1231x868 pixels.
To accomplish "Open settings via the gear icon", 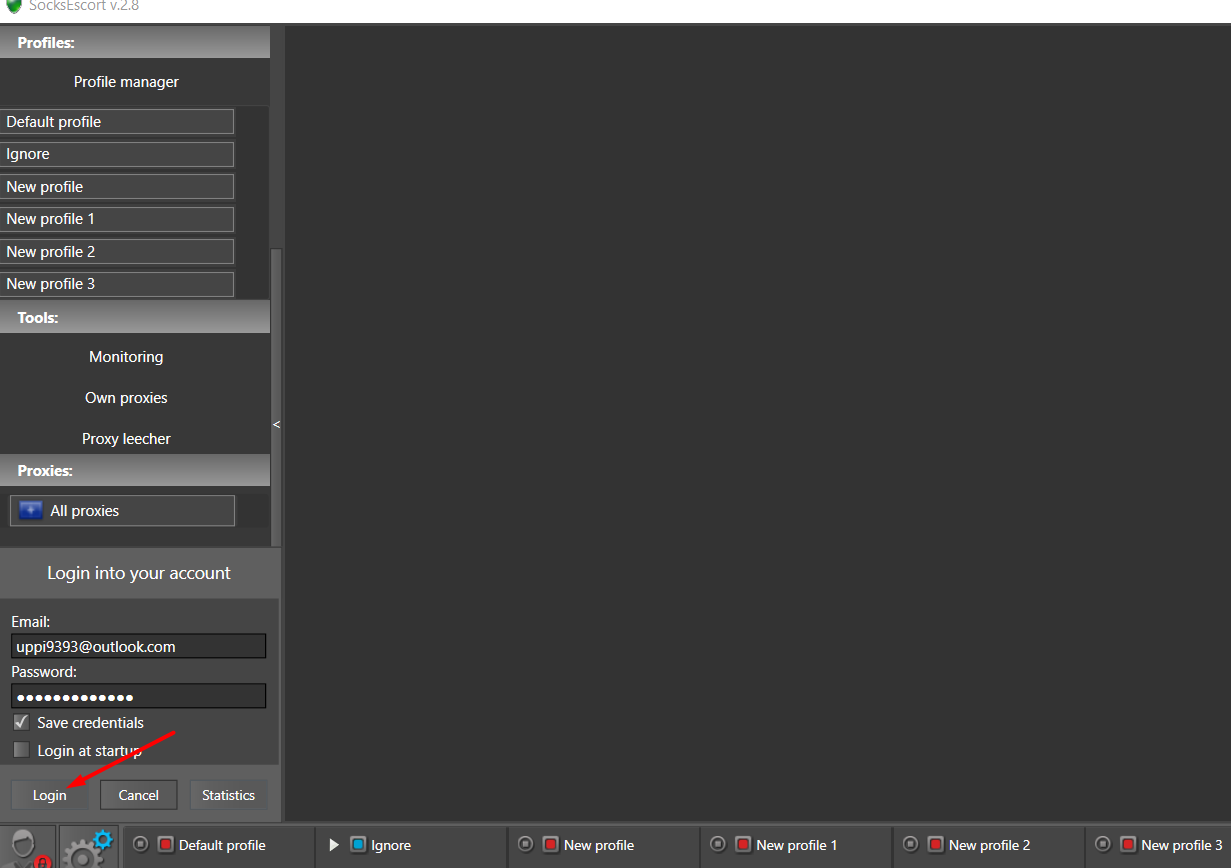I will point(87,847).
